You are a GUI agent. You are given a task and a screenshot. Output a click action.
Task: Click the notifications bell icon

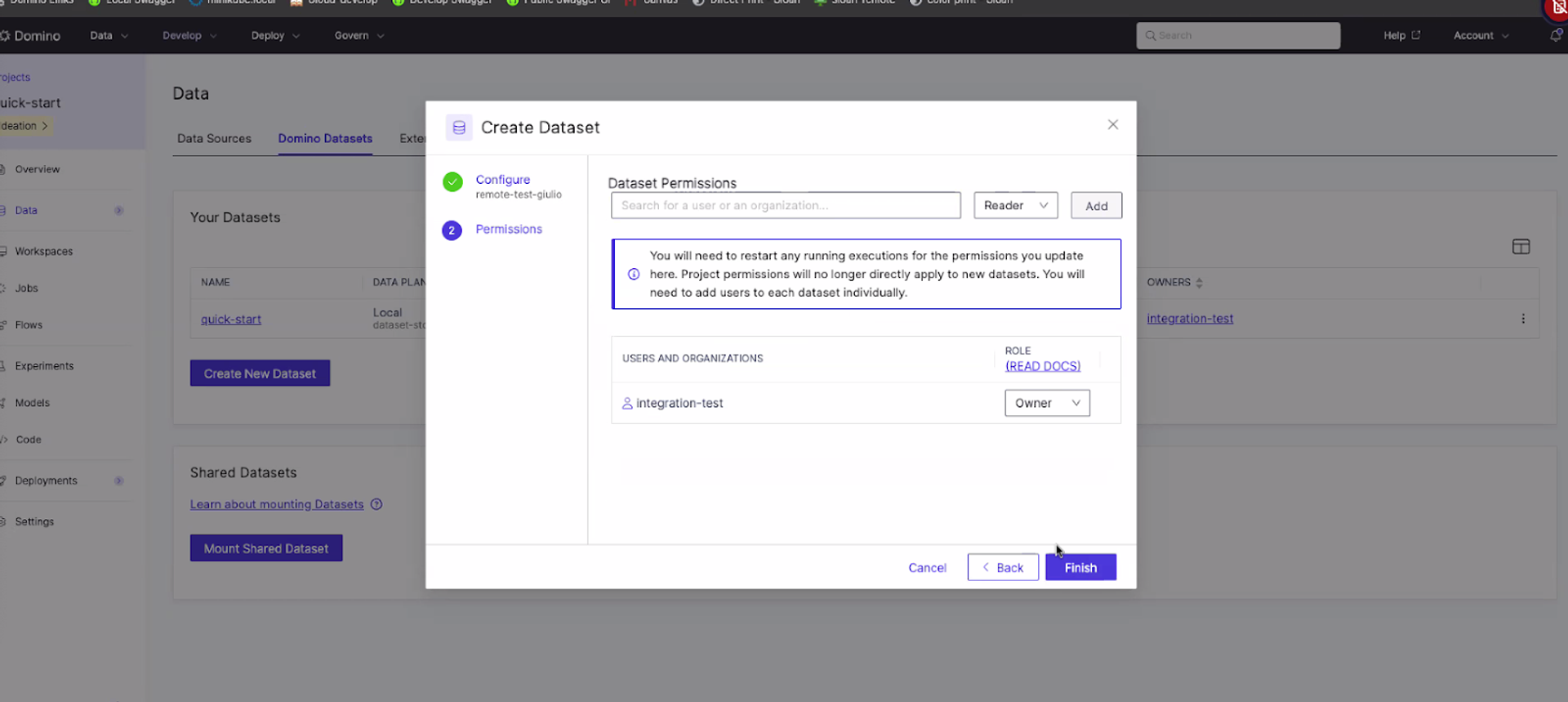point(1555,35)
